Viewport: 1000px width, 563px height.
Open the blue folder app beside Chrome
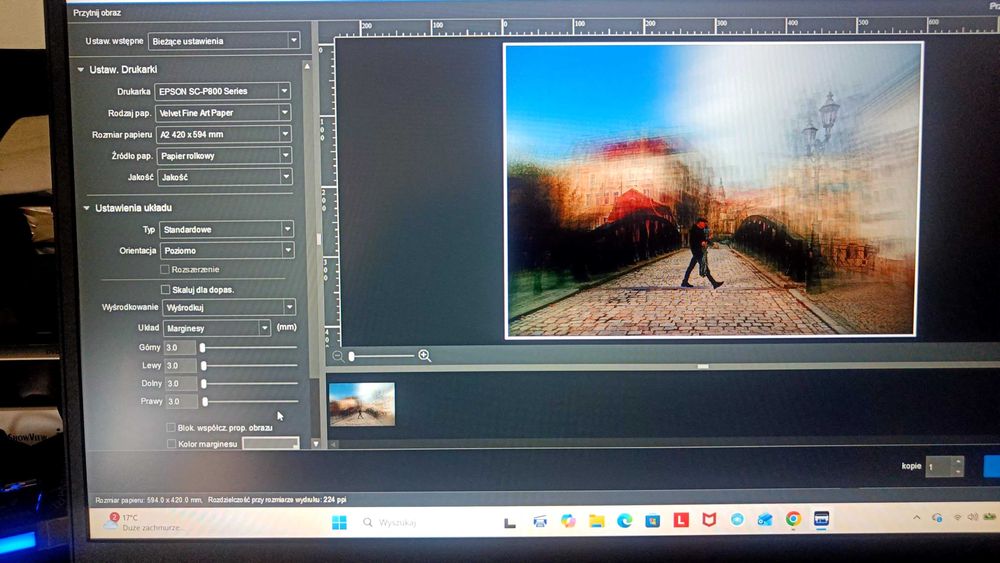point(765,520)
